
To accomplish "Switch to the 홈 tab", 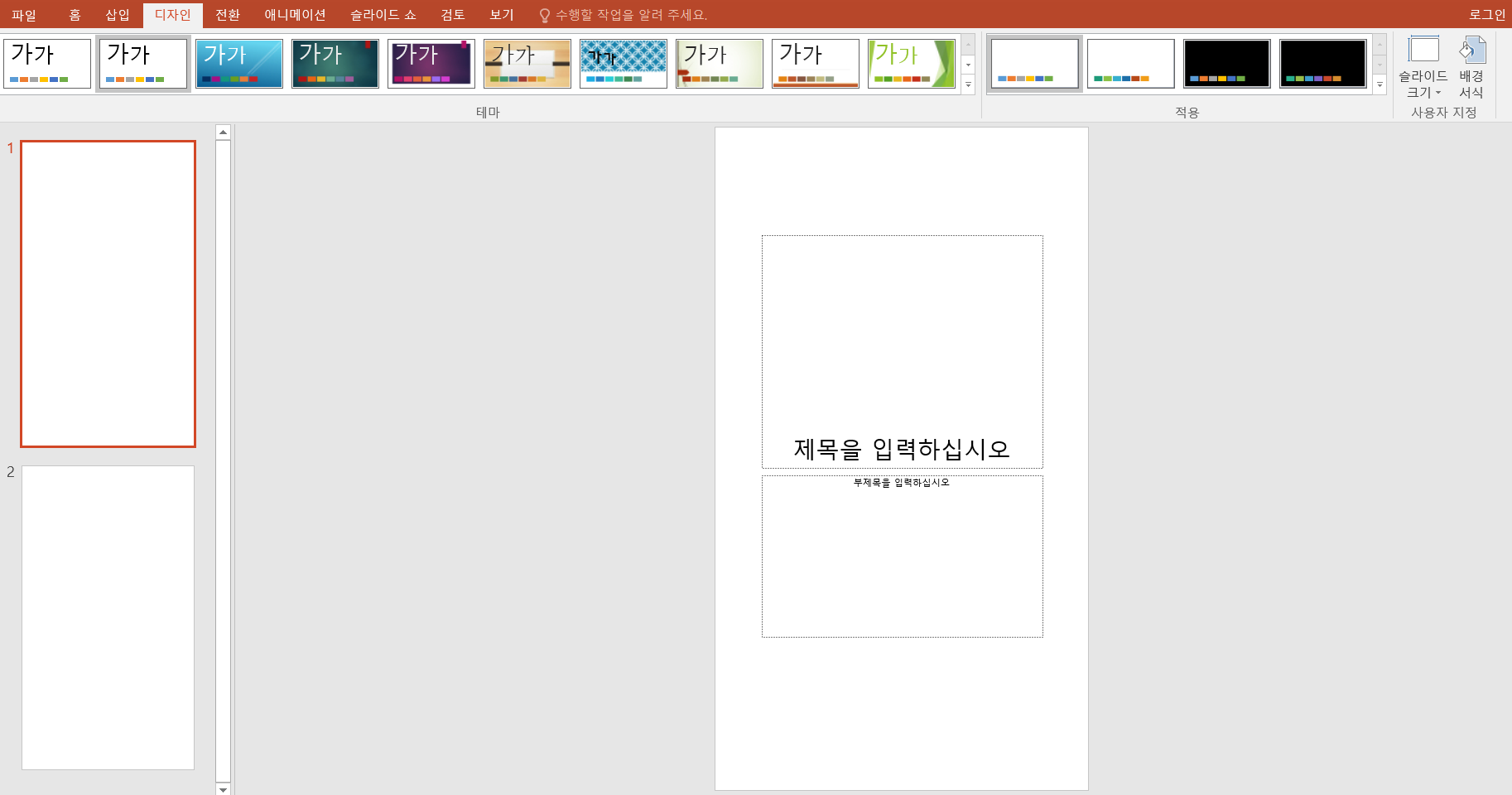I will click(75, 15).
